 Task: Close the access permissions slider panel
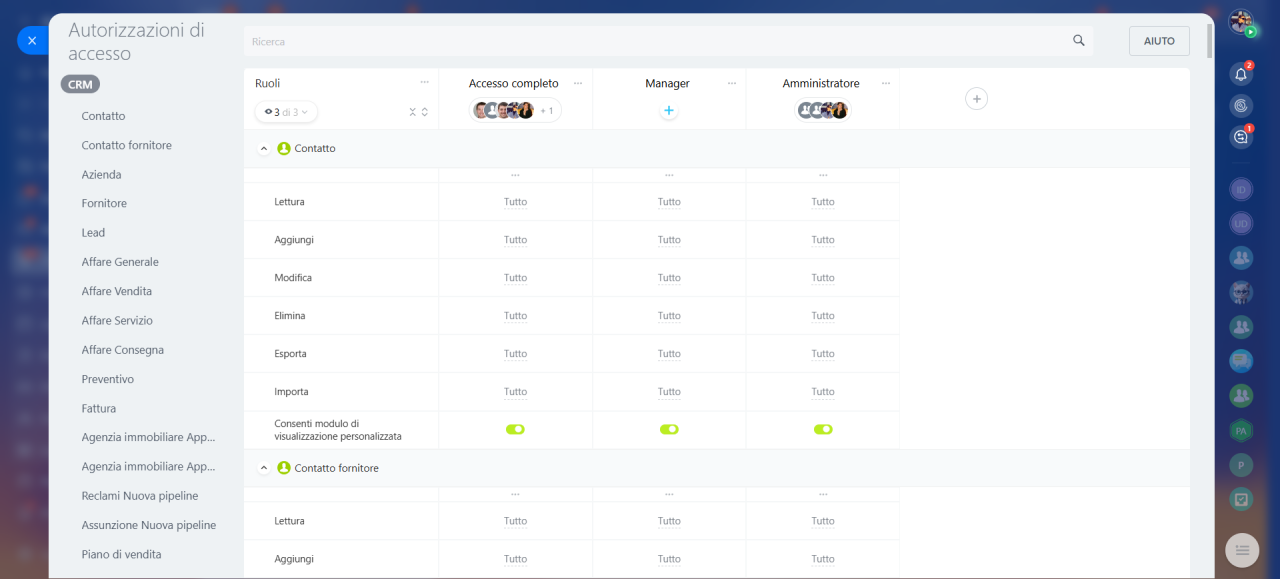(32, 40)
